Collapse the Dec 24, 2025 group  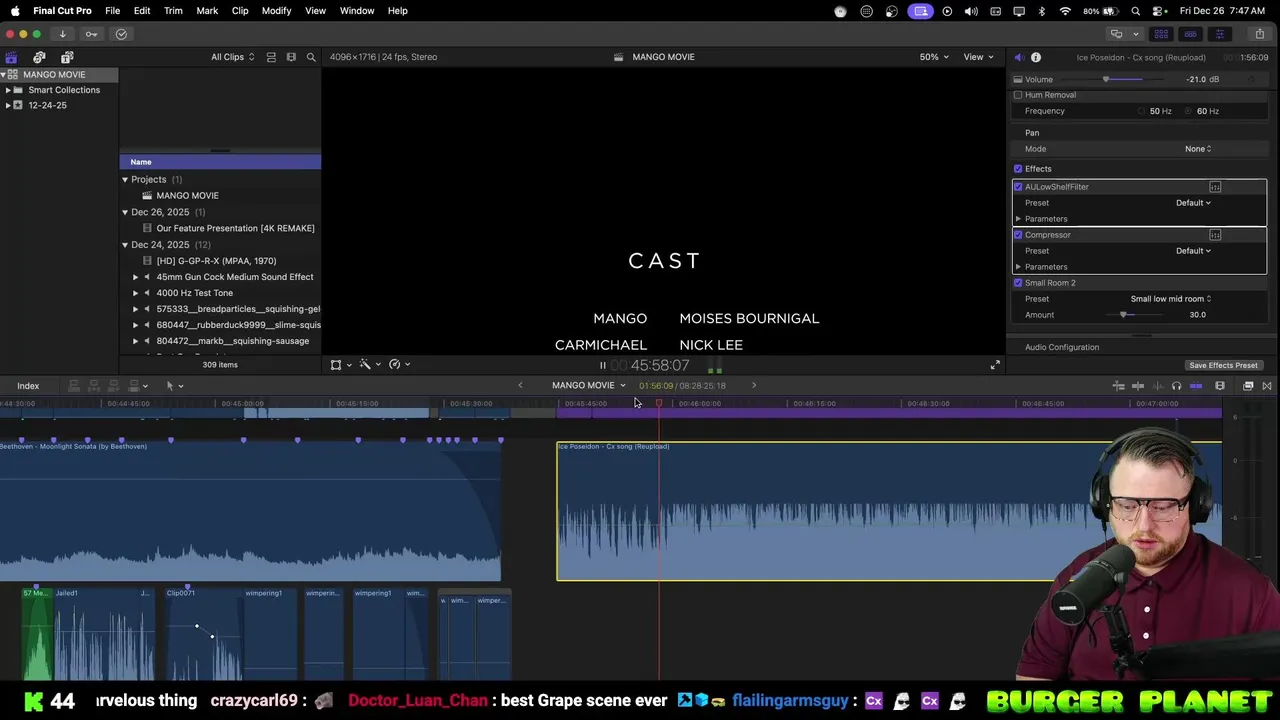click(125, 245)
